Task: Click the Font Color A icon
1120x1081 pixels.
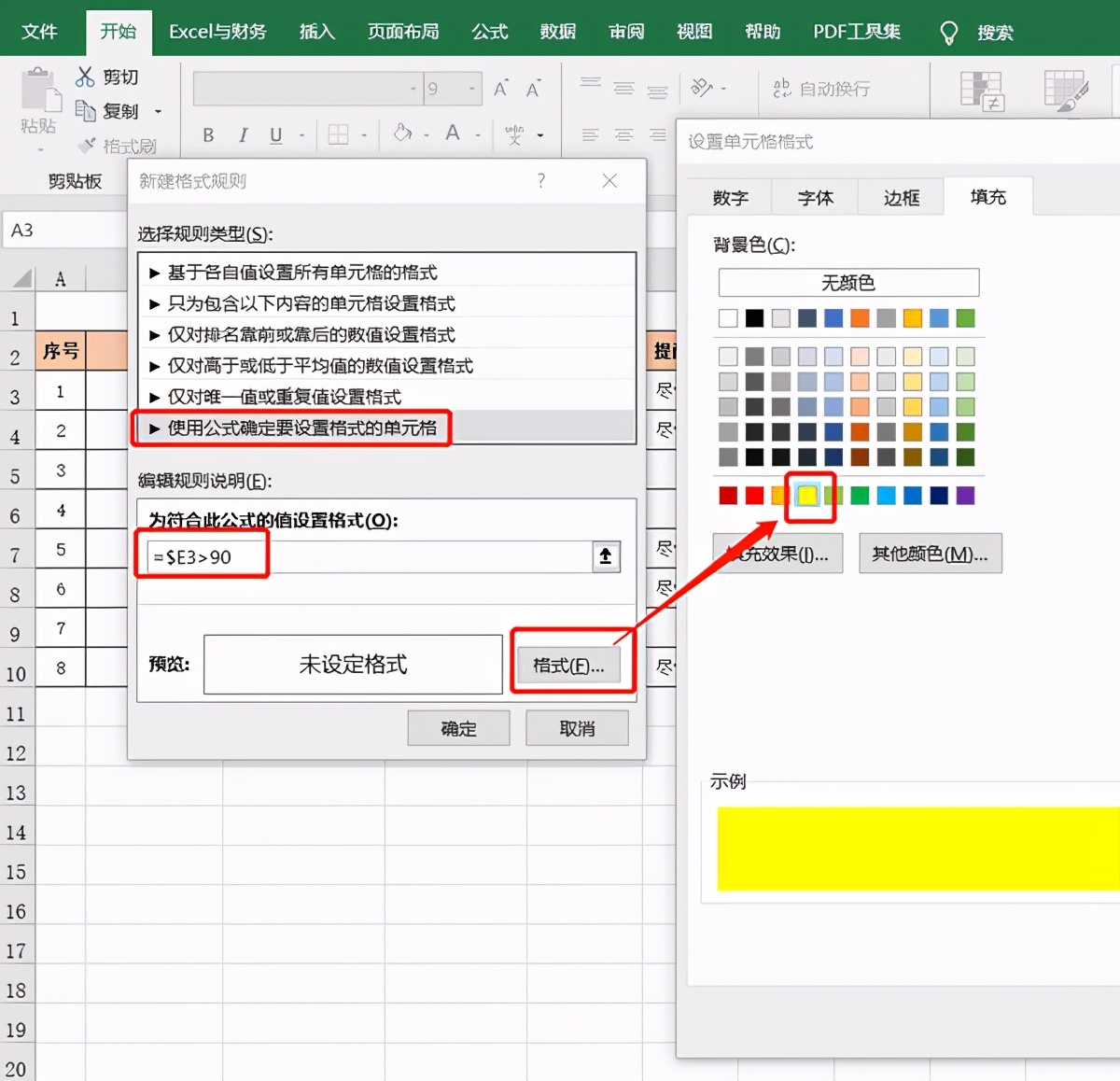Action: point(453,133)
